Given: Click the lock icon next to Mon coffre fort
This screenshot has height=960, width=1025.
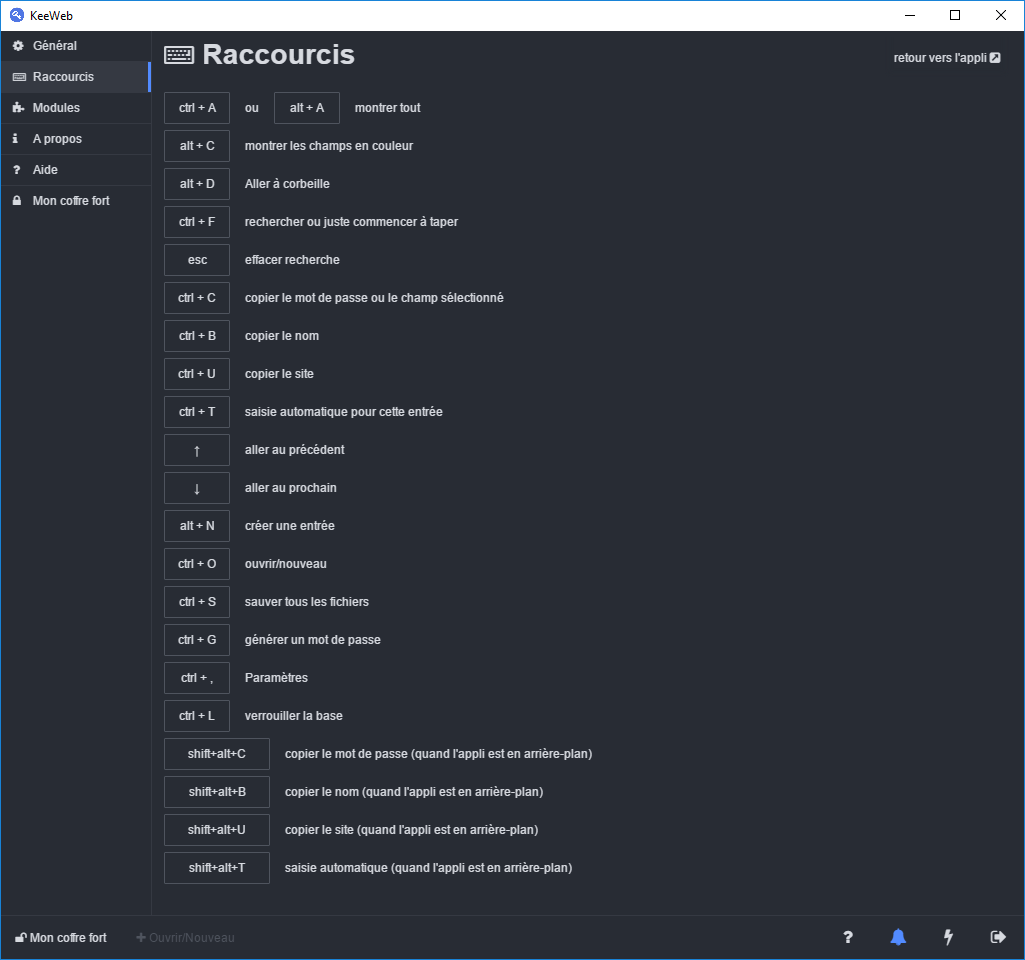Looking at the screenshot, I should [x=18, y=200].
